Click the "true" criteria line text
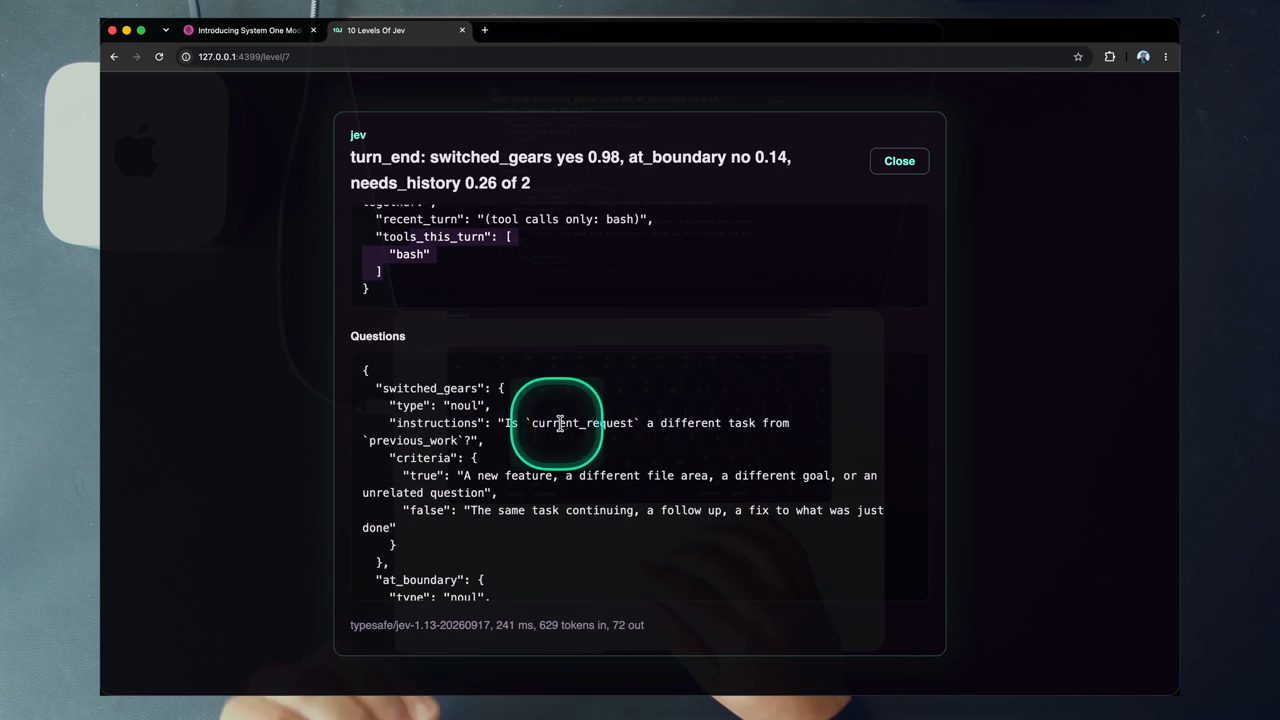This screenshot has height=720, width=1280. pyautogui.click(x=620, y=484)
